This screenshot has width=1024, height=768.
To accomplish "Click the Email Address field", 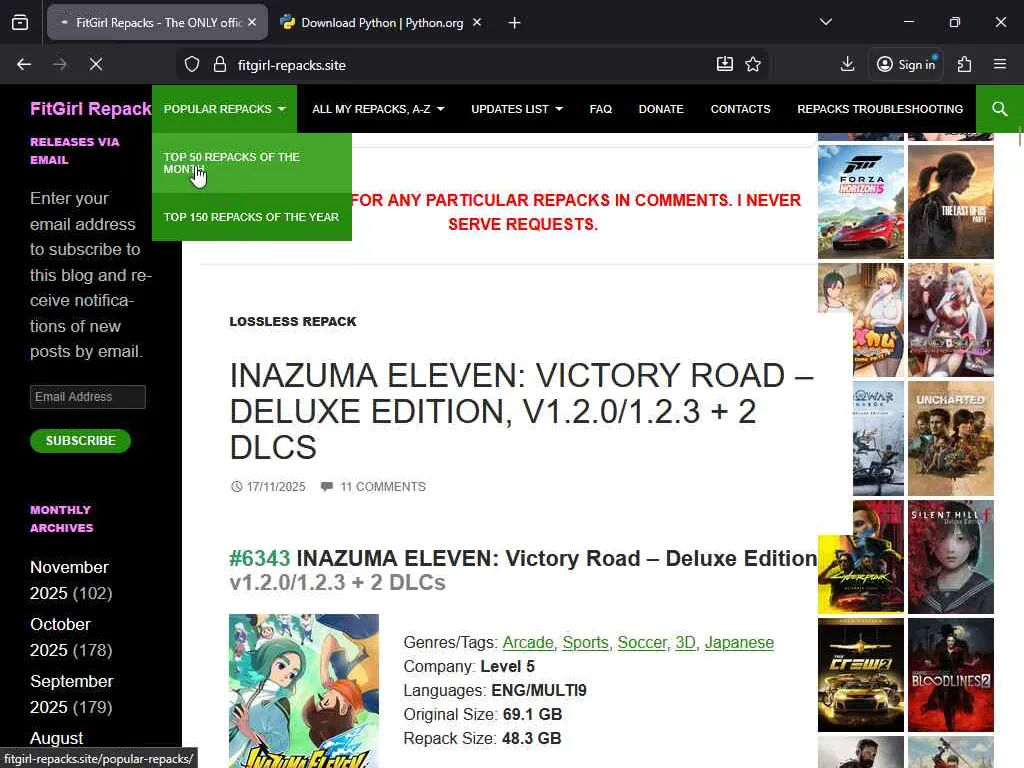I will 88,397.
